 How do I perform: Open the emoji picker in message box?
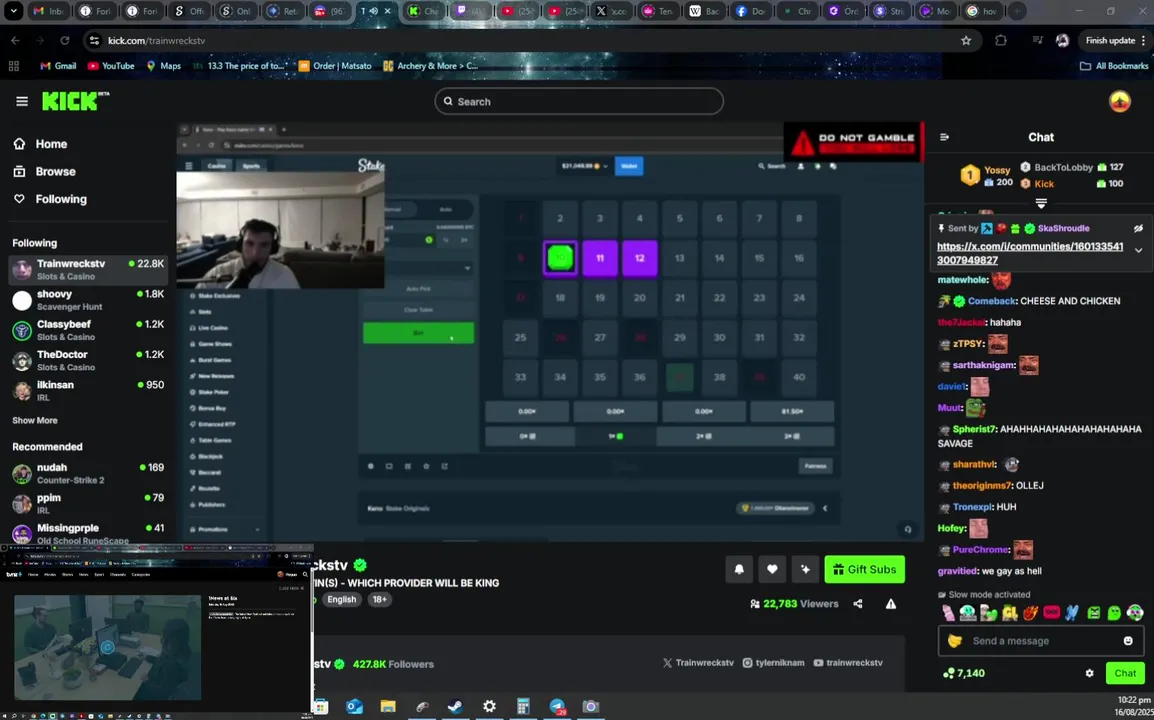(x=1128, y=640)
